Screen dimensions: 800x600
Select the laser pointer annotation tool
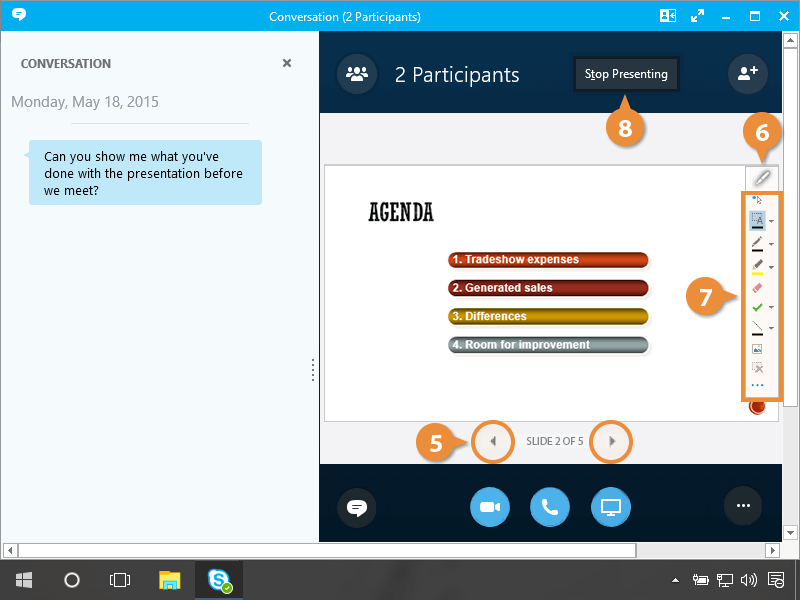pyautogui.click(x=757, y=200)
